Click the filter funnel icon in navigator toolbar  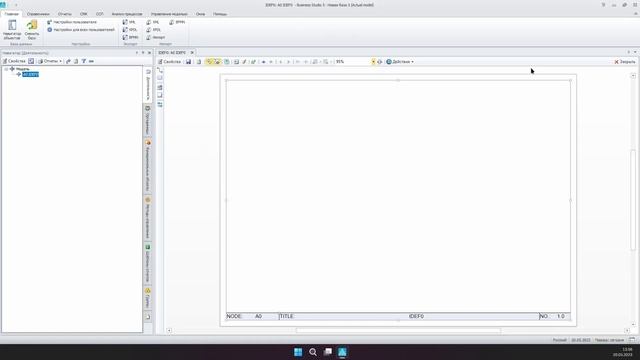tap(84, 61)
